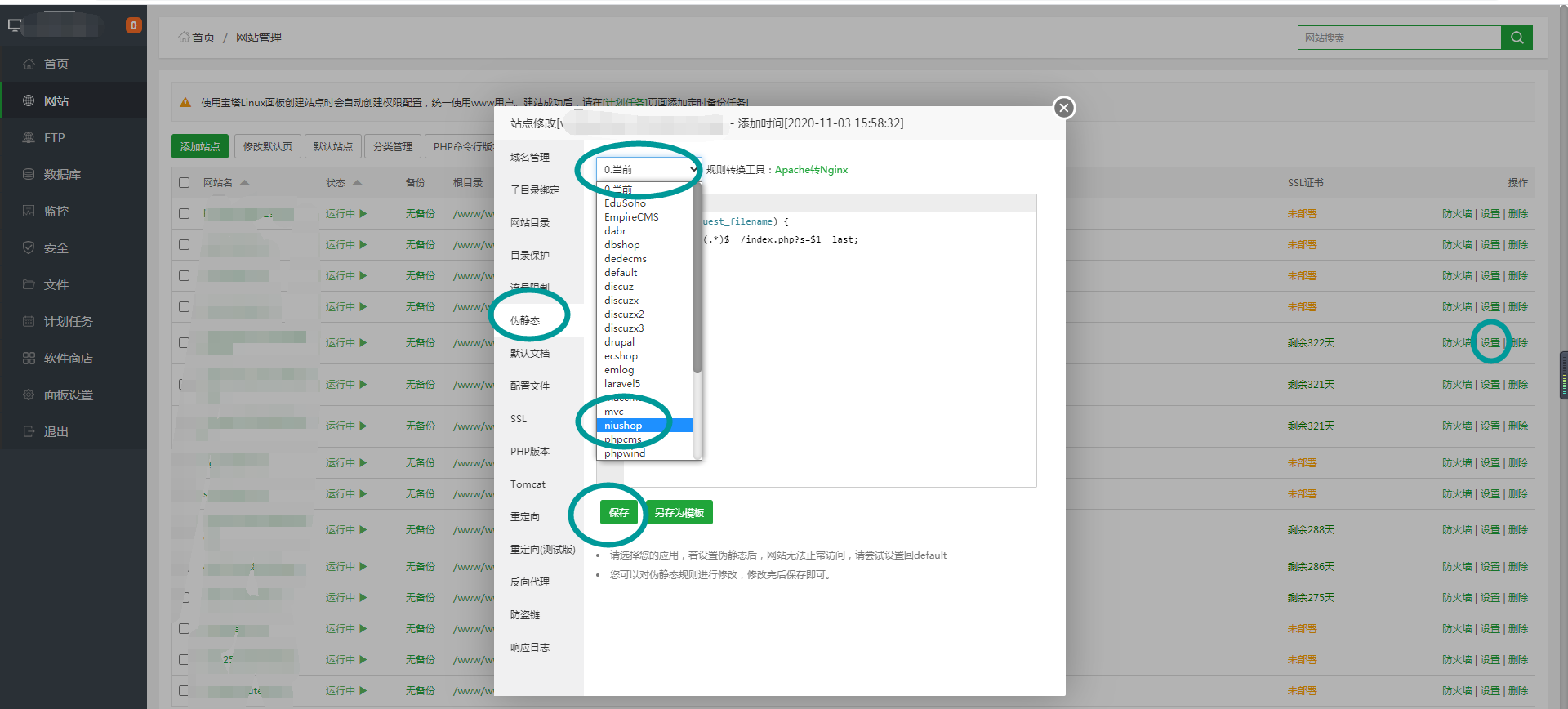Click the 软件商店 grid icon
Screen dimensions: 1568x709
(29, 358)
